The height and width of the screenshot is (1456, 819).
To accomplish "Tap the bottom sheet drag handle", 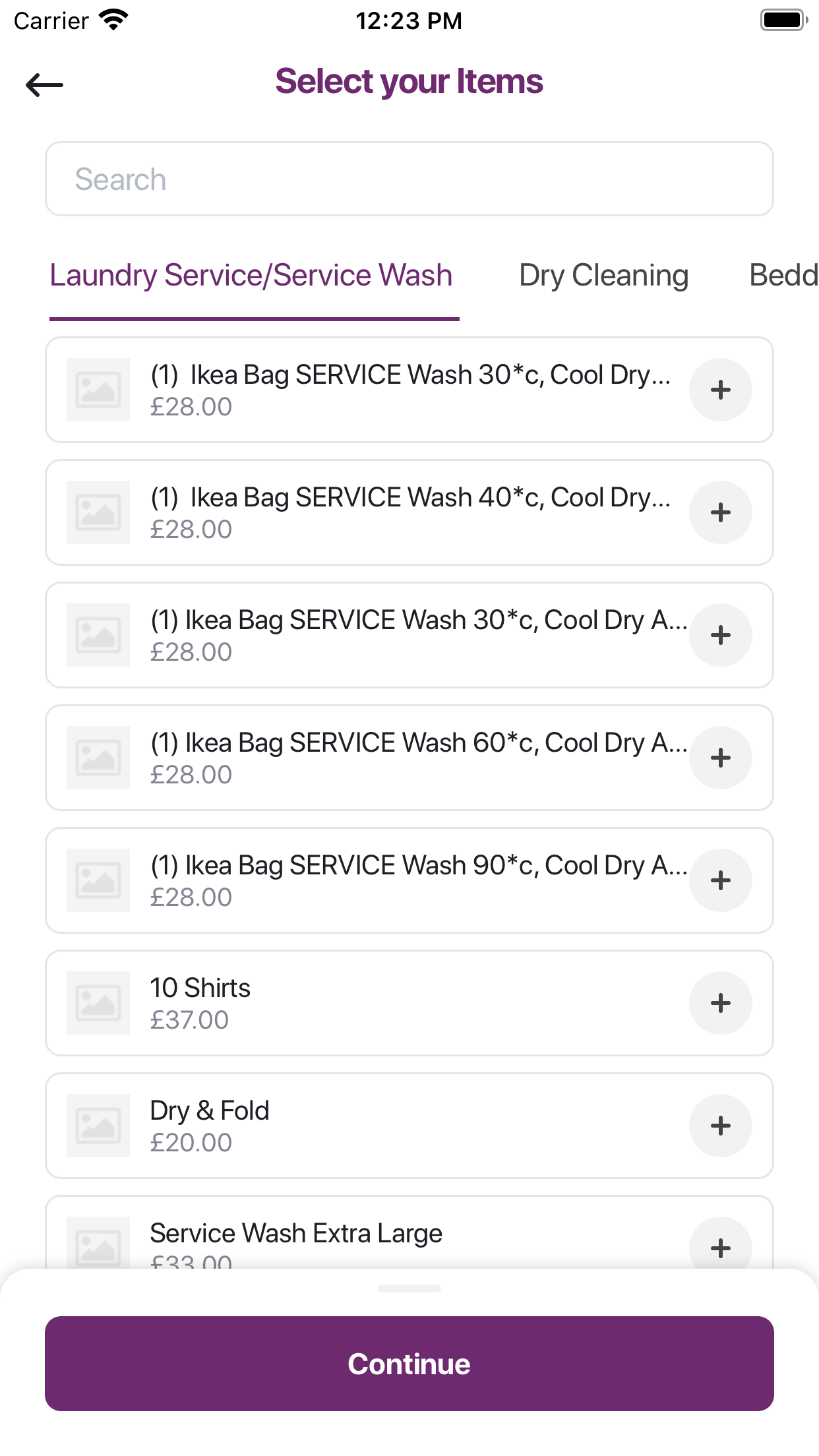I will [x=409, y=1288].
